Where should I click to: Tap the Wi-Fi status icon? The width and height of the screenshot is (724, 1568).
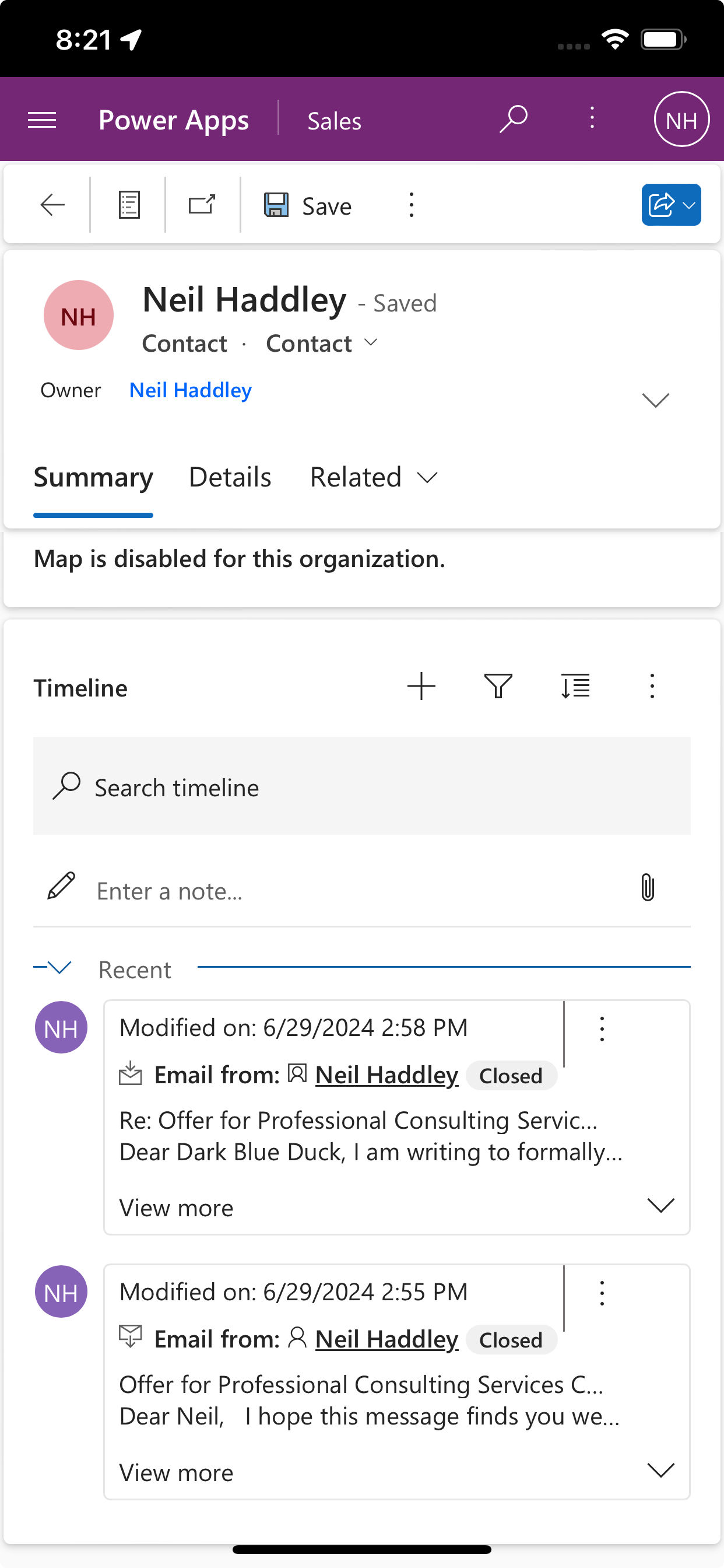coord(615,40)
